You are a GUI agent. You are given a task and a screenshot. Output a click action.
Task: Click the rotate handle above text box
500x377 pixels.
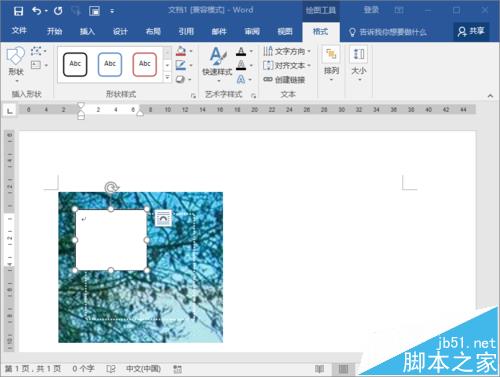111,188
